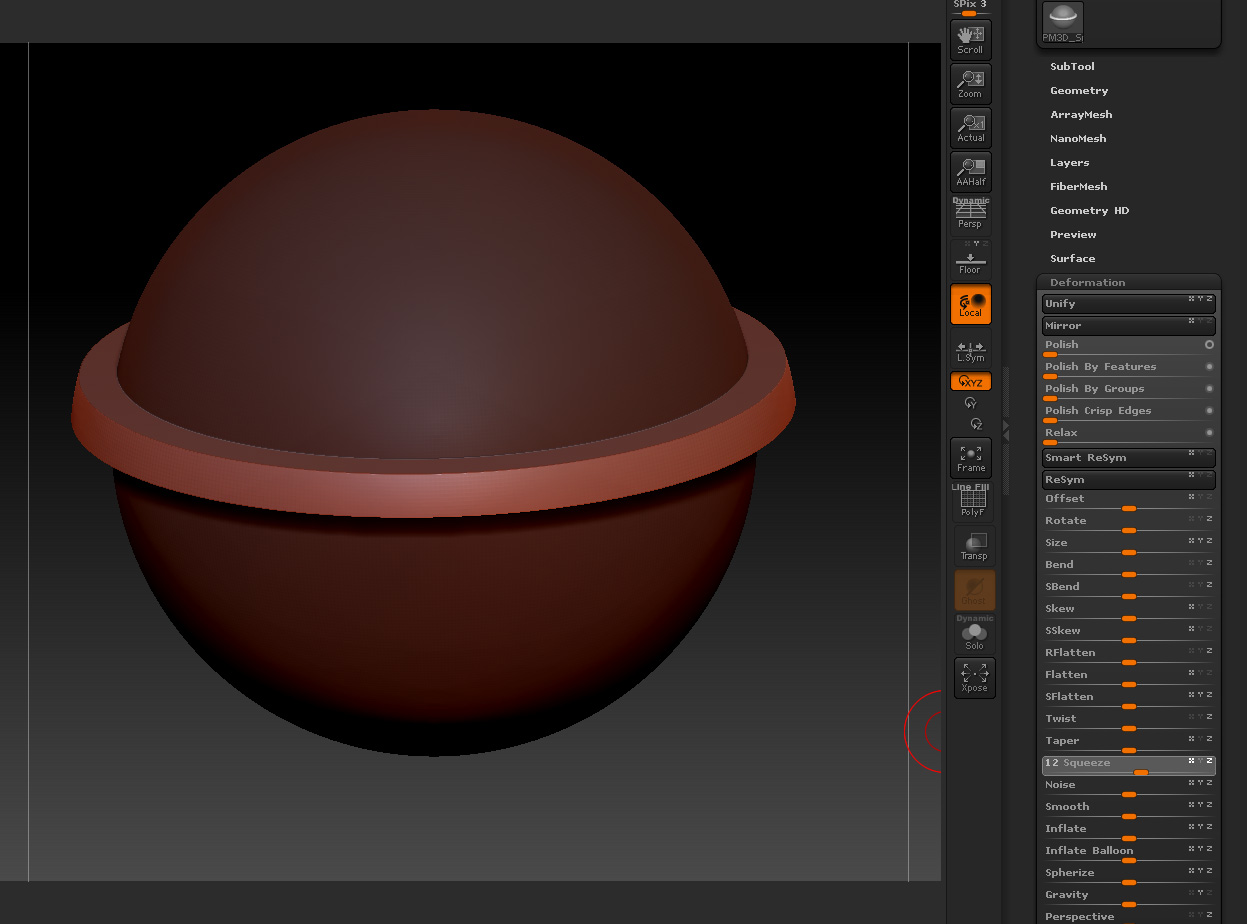
Task: Toggle the Floor grid display
Action: coord(970,261)
